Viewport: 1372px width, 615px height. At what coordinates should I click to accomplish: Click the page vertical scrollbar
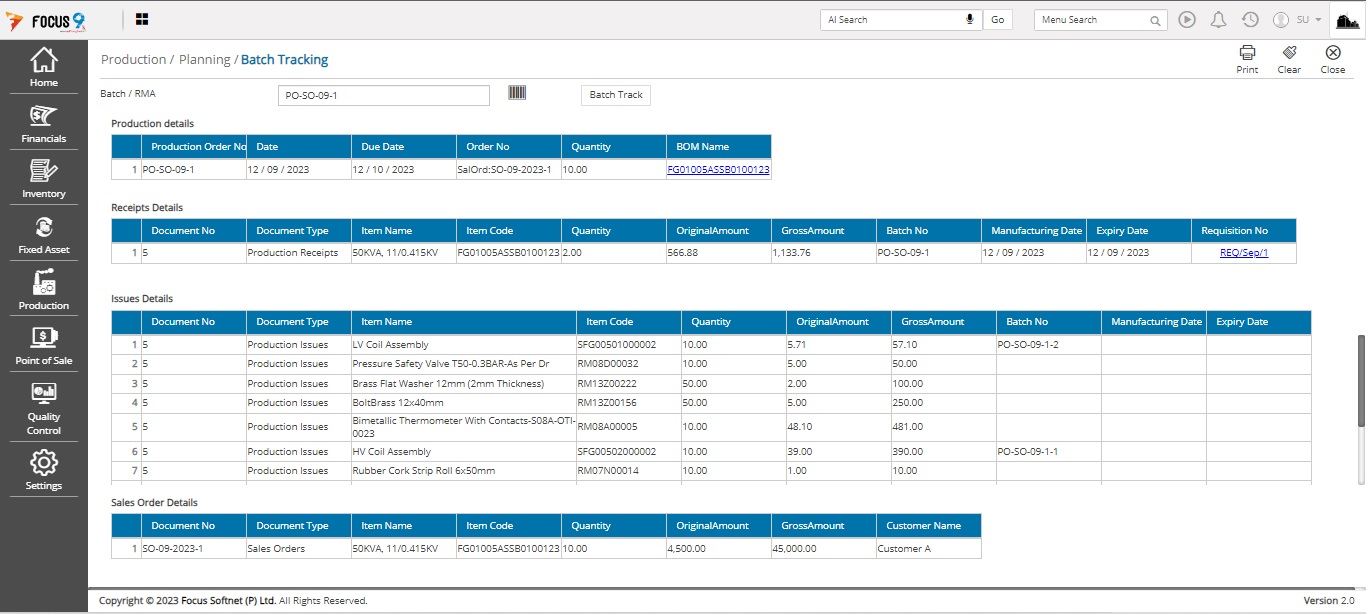click(1360, 380)
